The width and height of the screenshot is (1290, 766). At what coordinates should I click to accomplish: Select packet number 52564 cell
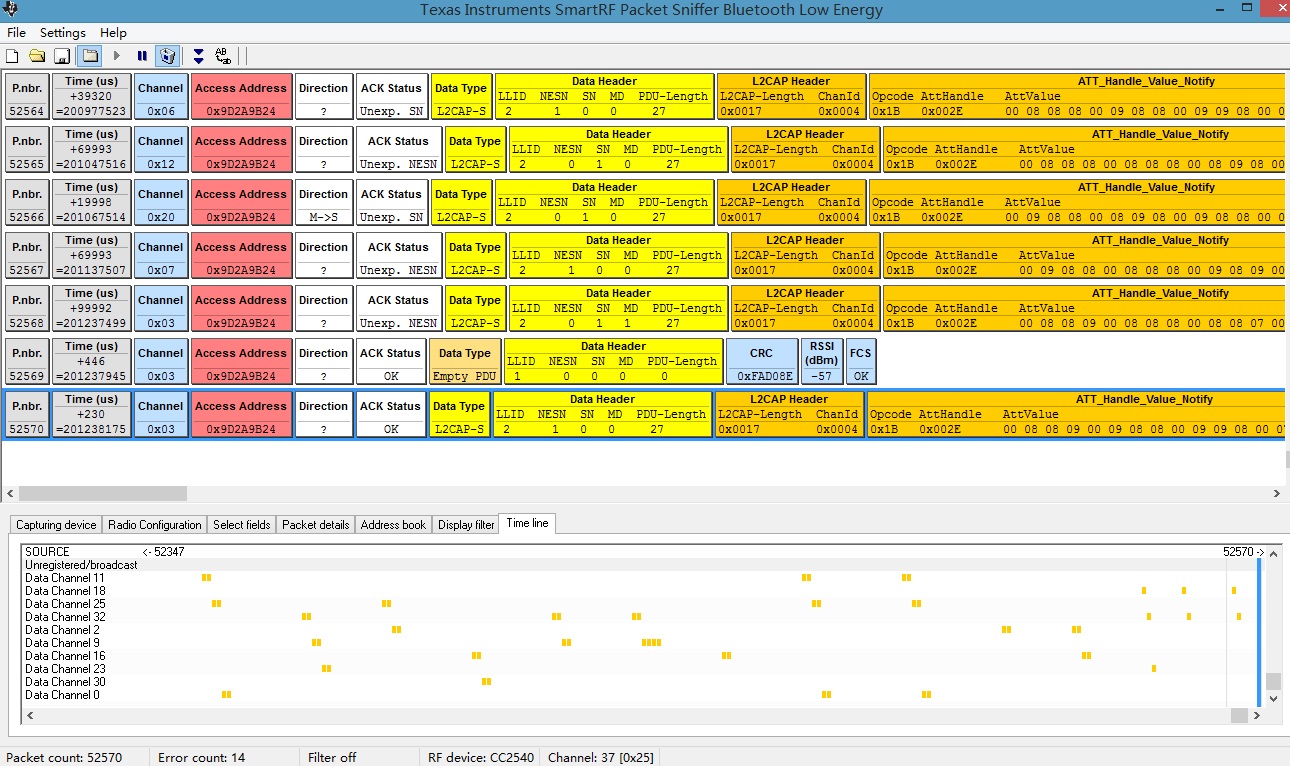tap(27, 97)
